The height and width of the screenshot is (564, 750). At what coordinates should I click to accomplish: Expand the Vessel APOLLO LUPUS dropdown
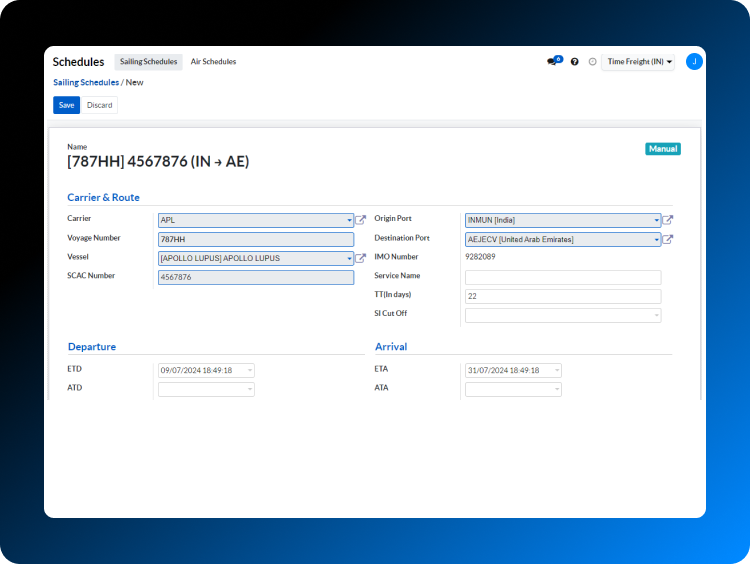(x=349, y=258)
